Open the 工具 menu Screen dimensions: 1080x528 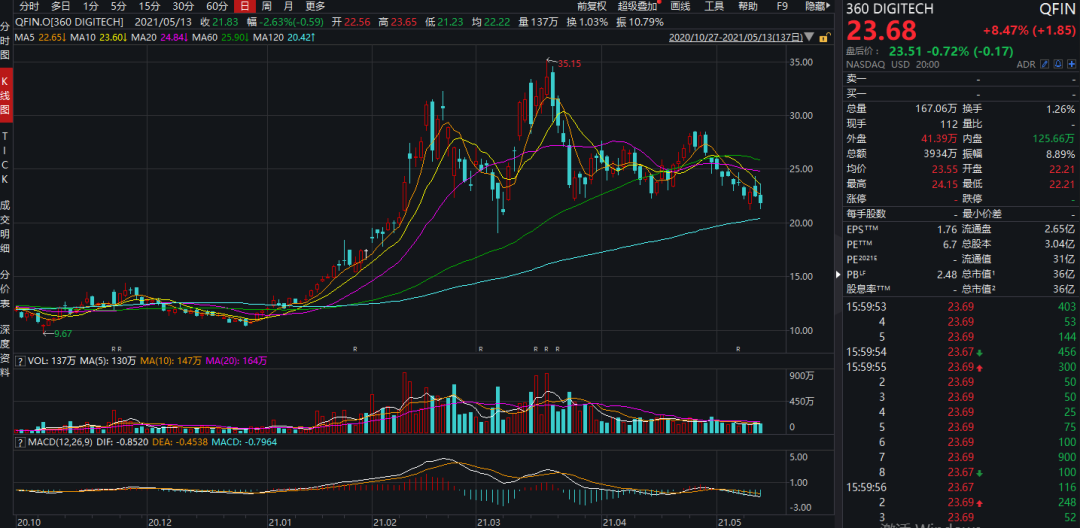713,6
